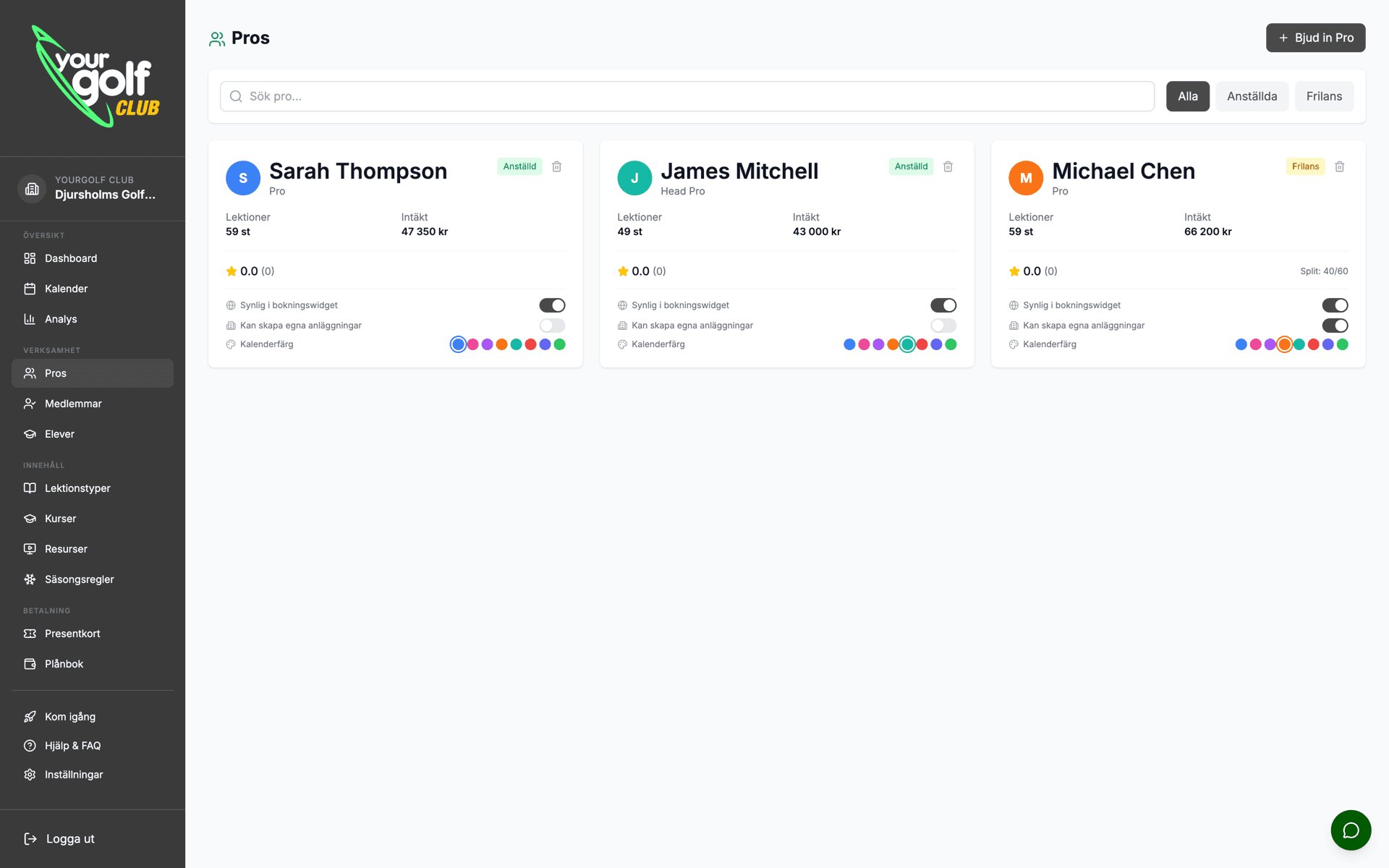Filter pros by Anställda tab
This screenshot has height=868, width=1389.
tap(1252, 96)
